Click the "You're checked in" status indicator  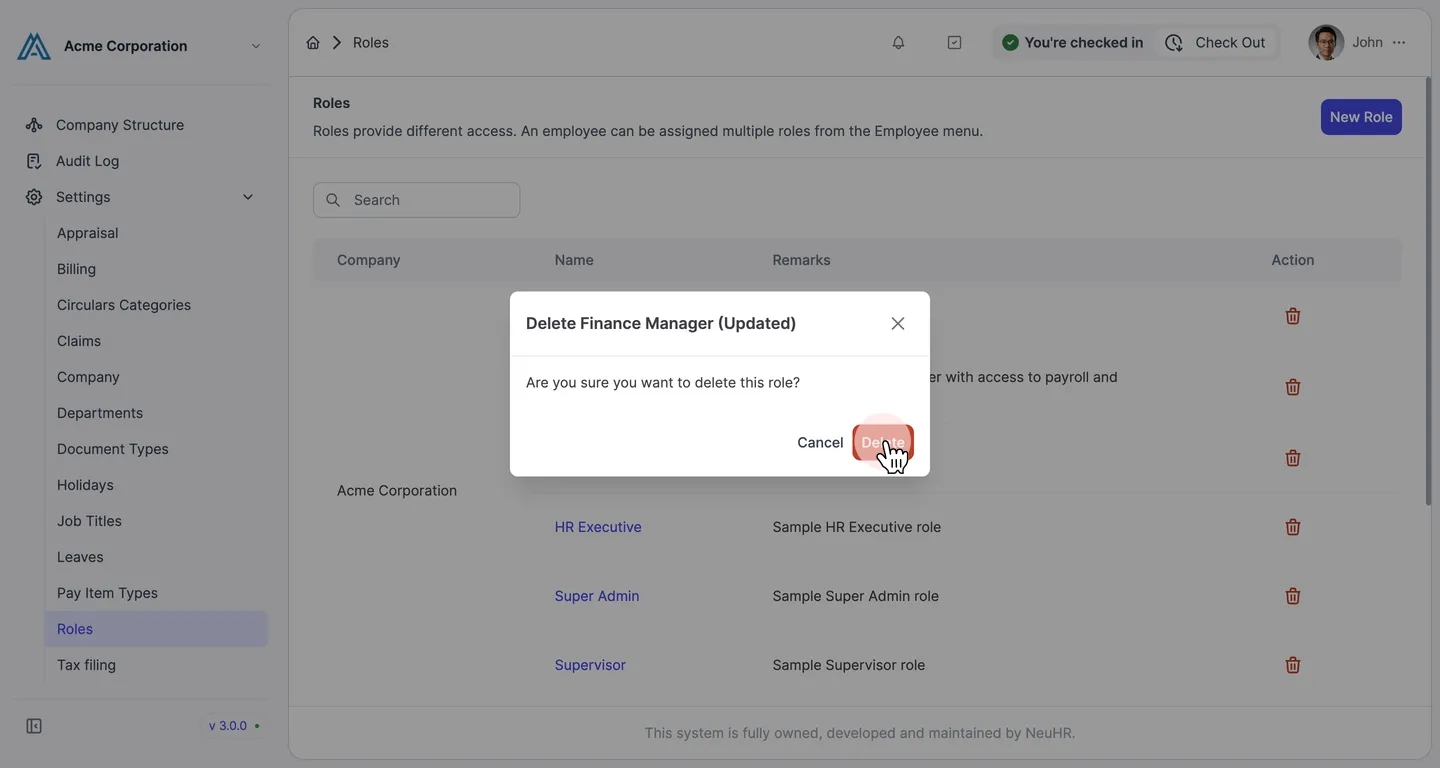[x=1073, y=42]
